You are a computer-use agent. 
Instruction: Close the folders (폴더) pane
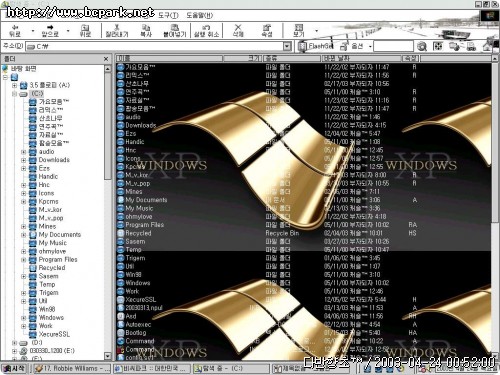106,59
